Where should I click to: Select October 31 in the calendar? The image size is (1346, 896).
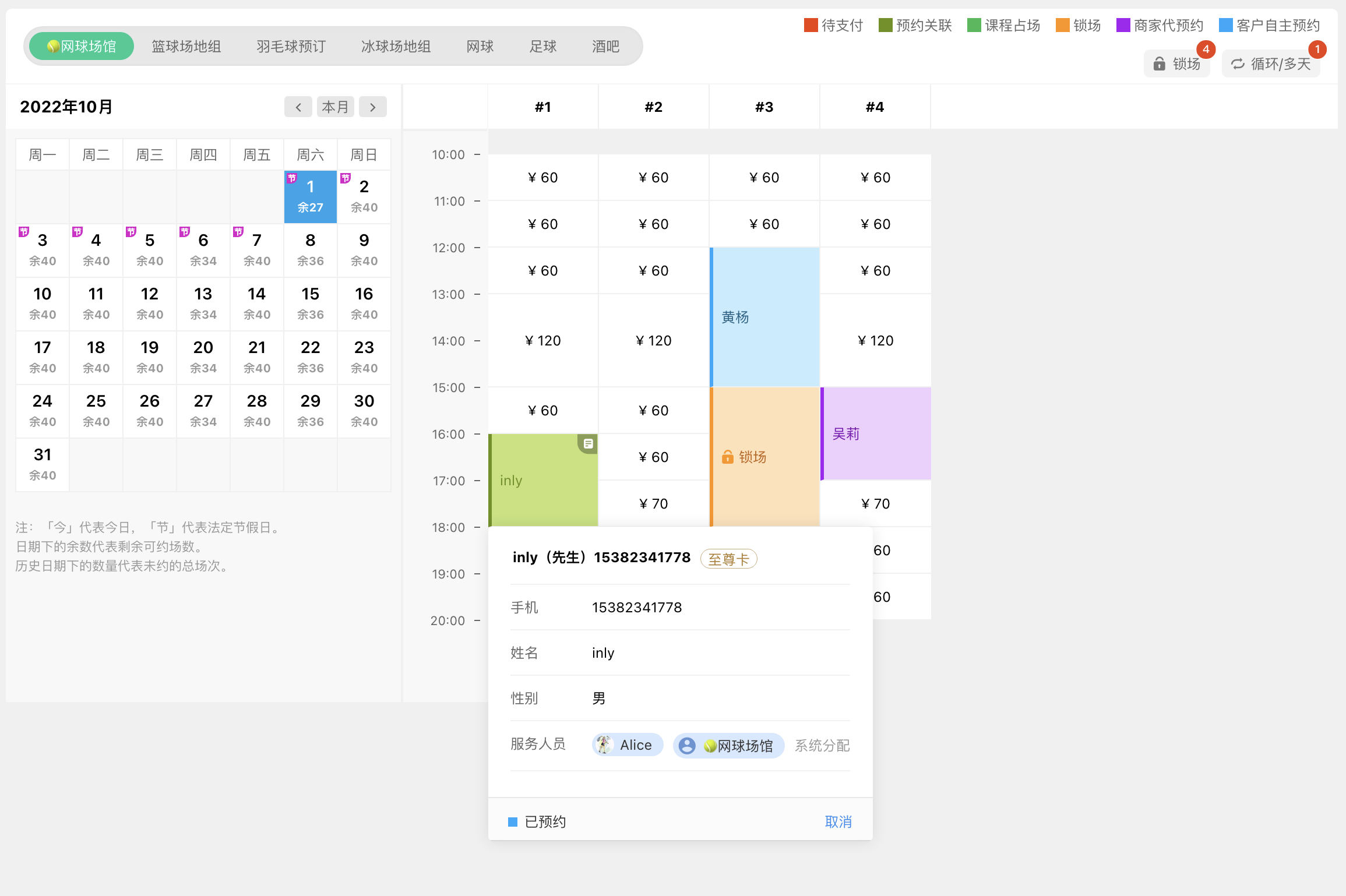point(43,465)
